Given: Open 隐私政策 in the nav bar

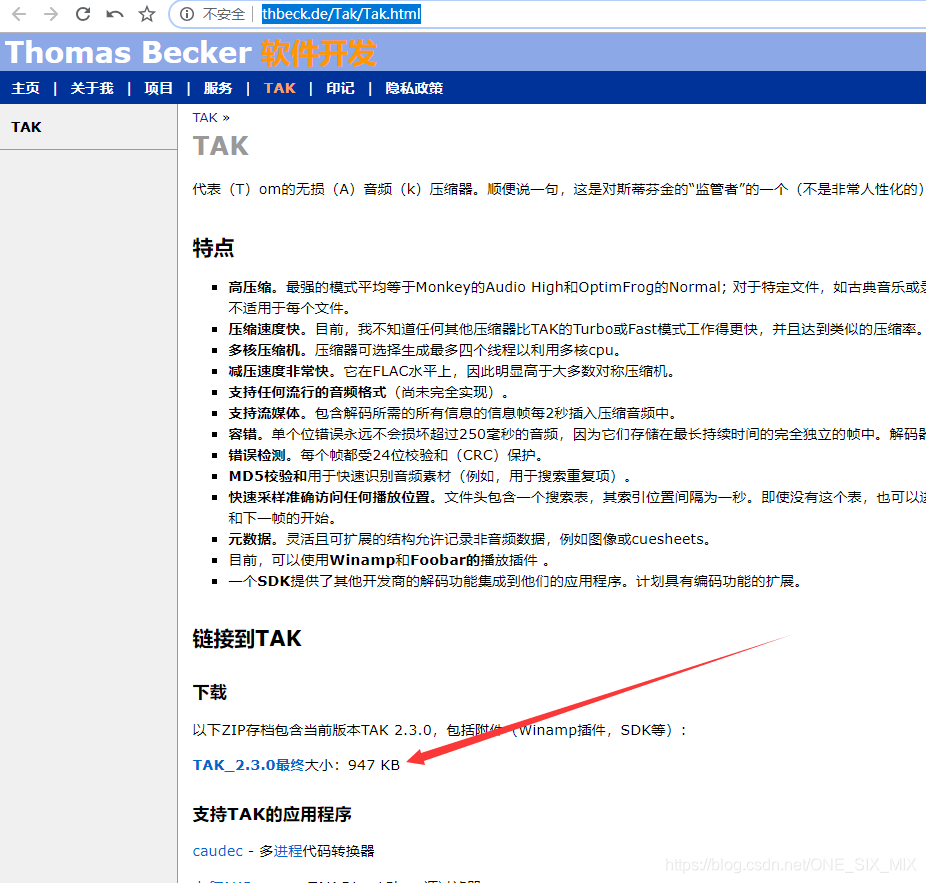Looking at the screenshot, I should 414,88.
